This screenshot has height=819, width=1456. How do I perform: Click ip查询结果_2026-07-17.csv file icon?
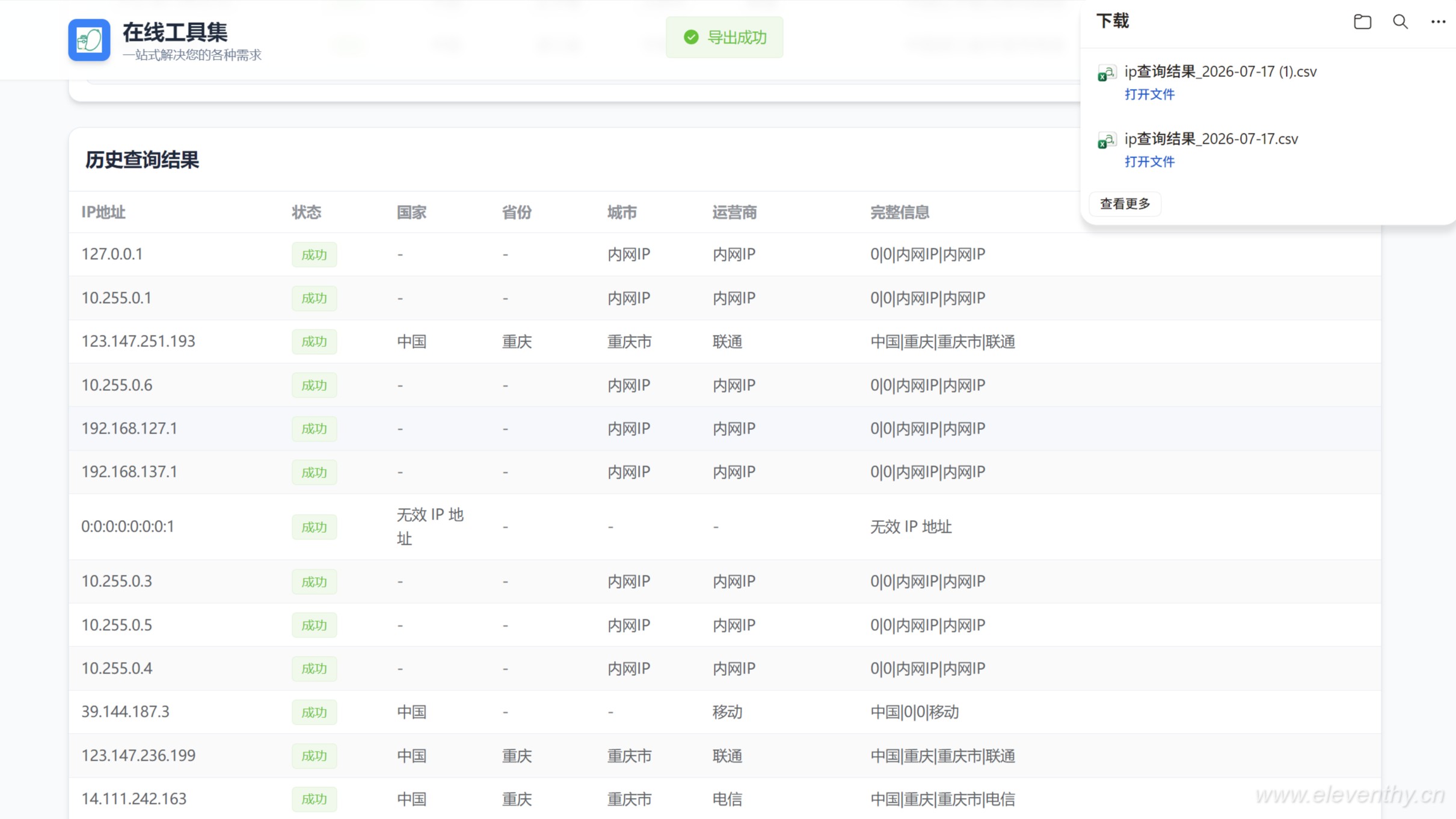(x=1107, y=141)
